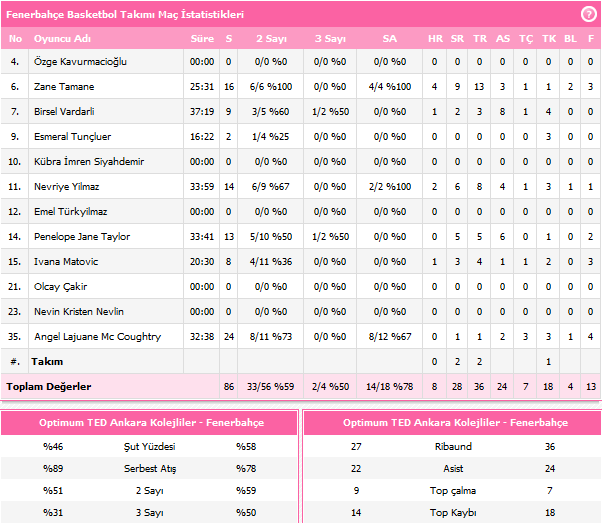602x523 pixels.
Task: Click the 'SR' column header
Action: point(457,38)
